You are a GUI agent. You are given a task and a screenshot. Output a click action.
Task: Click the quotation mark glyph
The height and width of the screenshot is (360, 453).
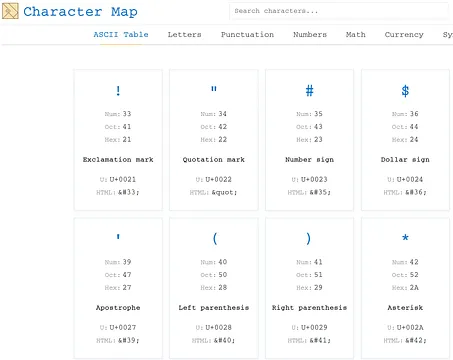[214, 89]
